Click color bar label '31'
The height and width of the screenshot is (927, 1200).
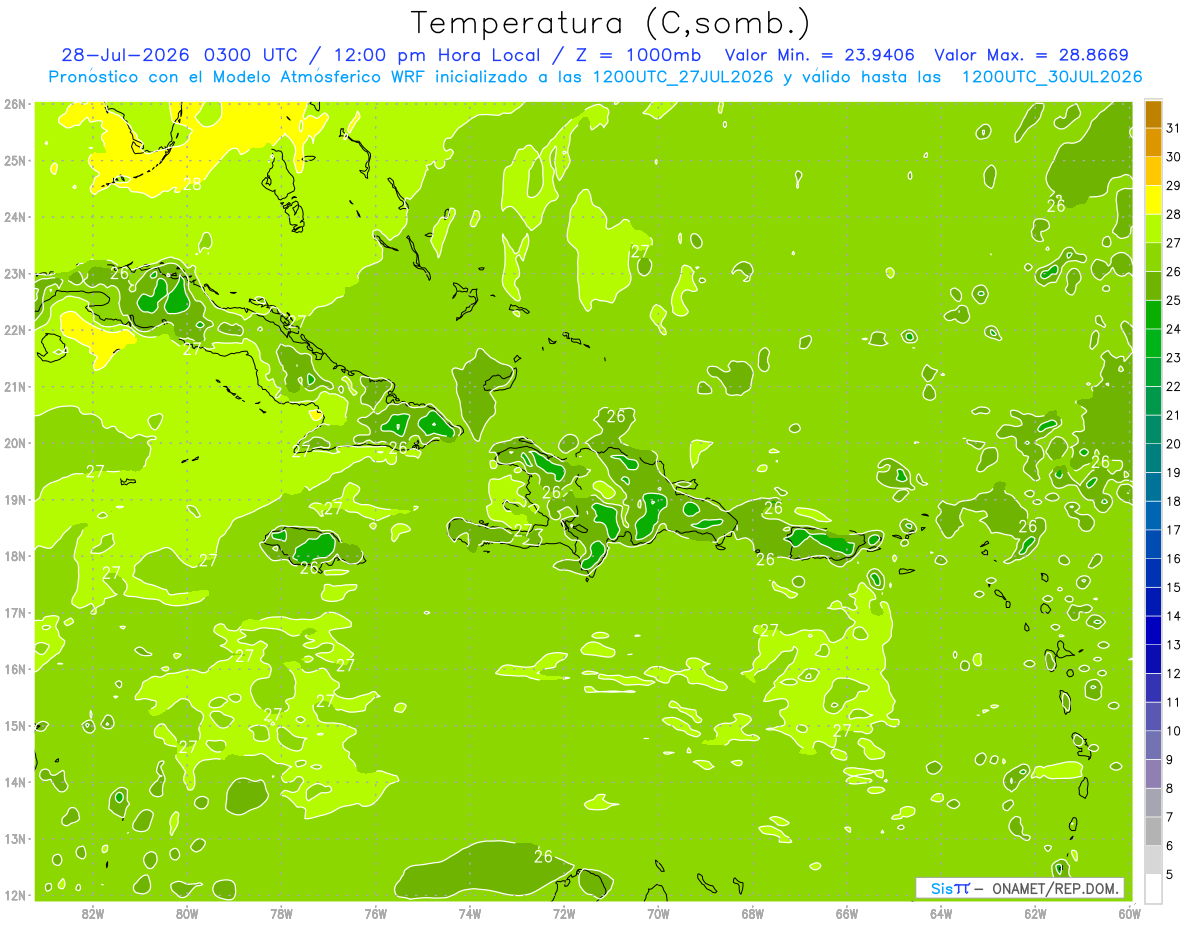point(1173,128)
